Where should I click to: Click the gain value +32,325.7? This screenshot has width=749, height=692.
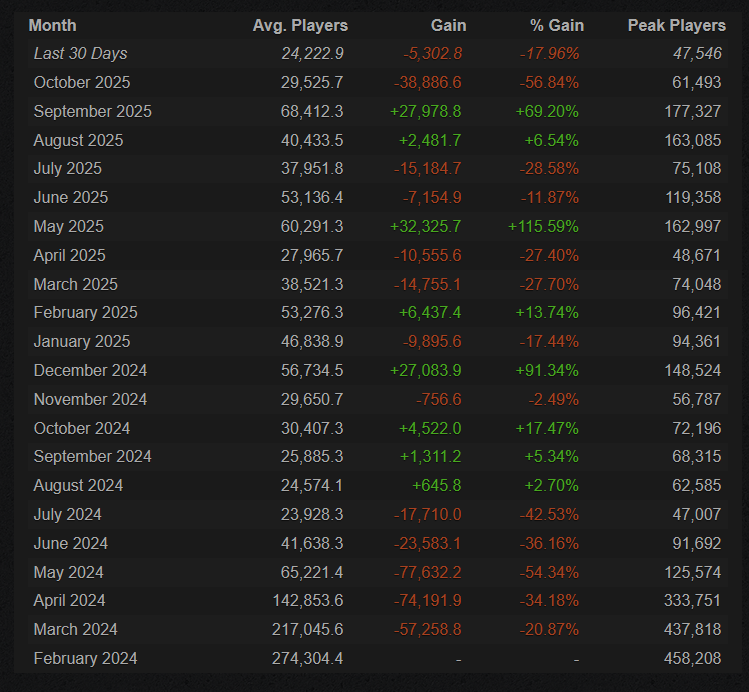coord(426,226)
